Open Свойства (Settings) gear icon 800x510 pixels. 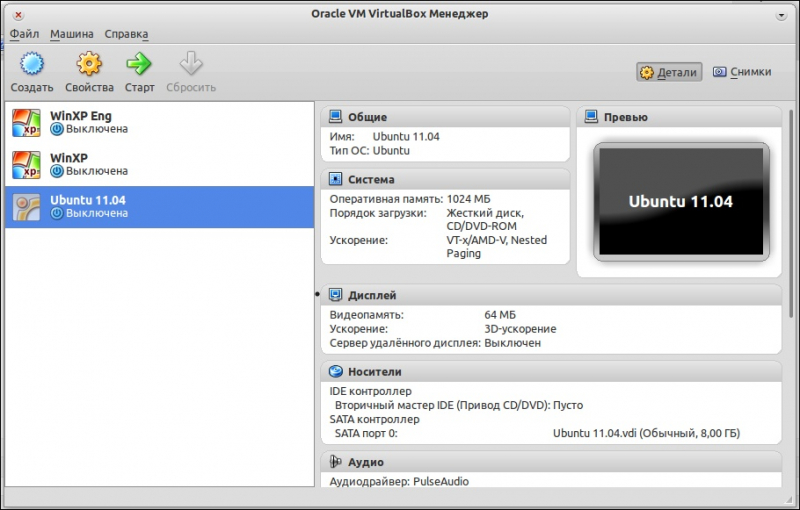[89, 66]
